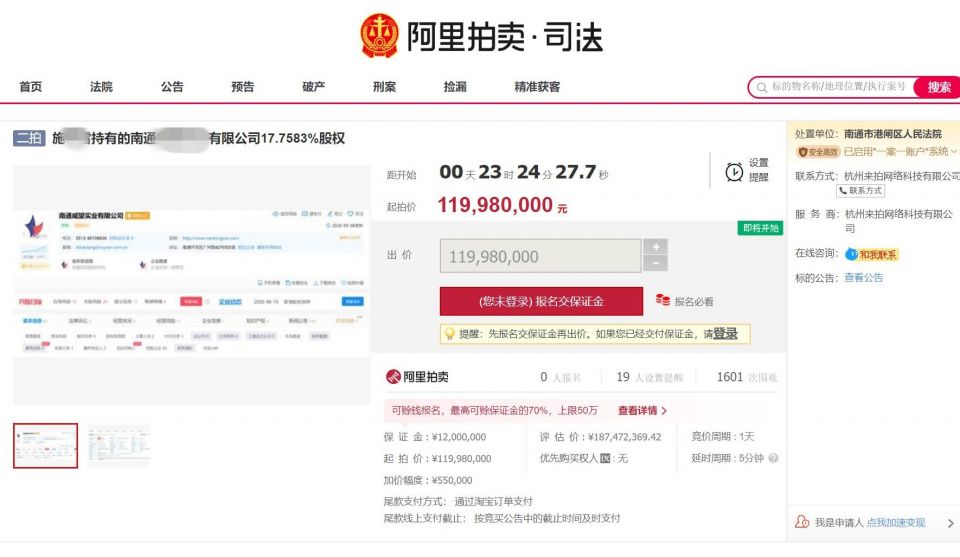Click the question mark help icon beside 5分钟
The height and width of the screenshot is (557, 960).
click(773, 458)
